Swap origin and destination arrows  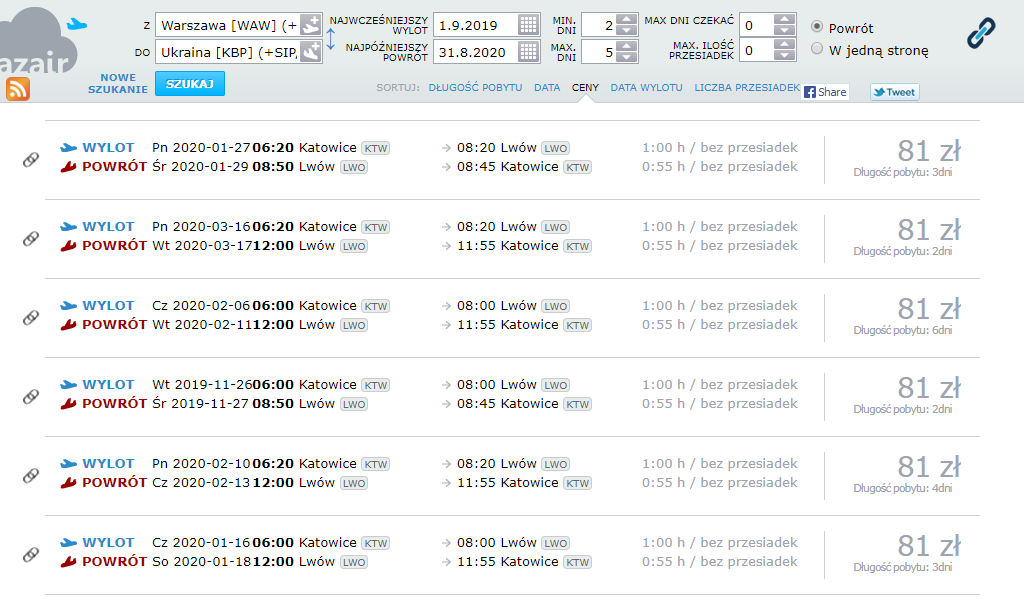click(330, 39)
